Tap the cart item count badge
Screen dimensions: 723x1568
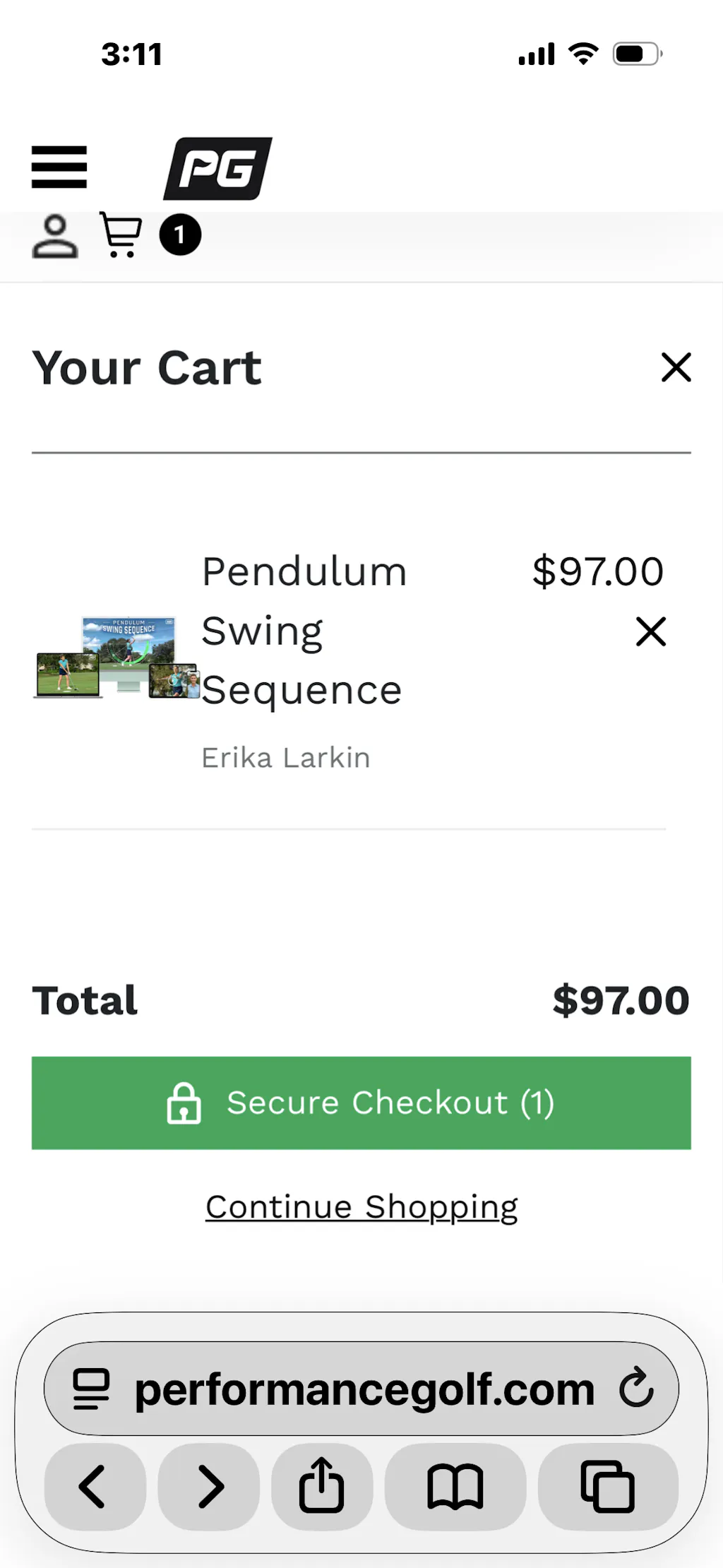click(180, 235)
